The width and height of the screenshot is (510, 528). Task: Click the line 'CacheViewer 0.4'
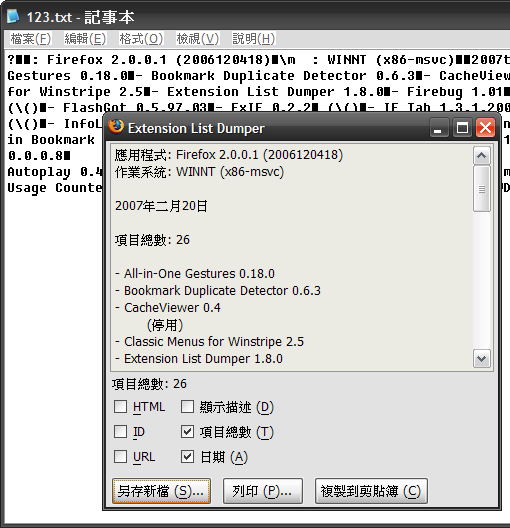168,307
